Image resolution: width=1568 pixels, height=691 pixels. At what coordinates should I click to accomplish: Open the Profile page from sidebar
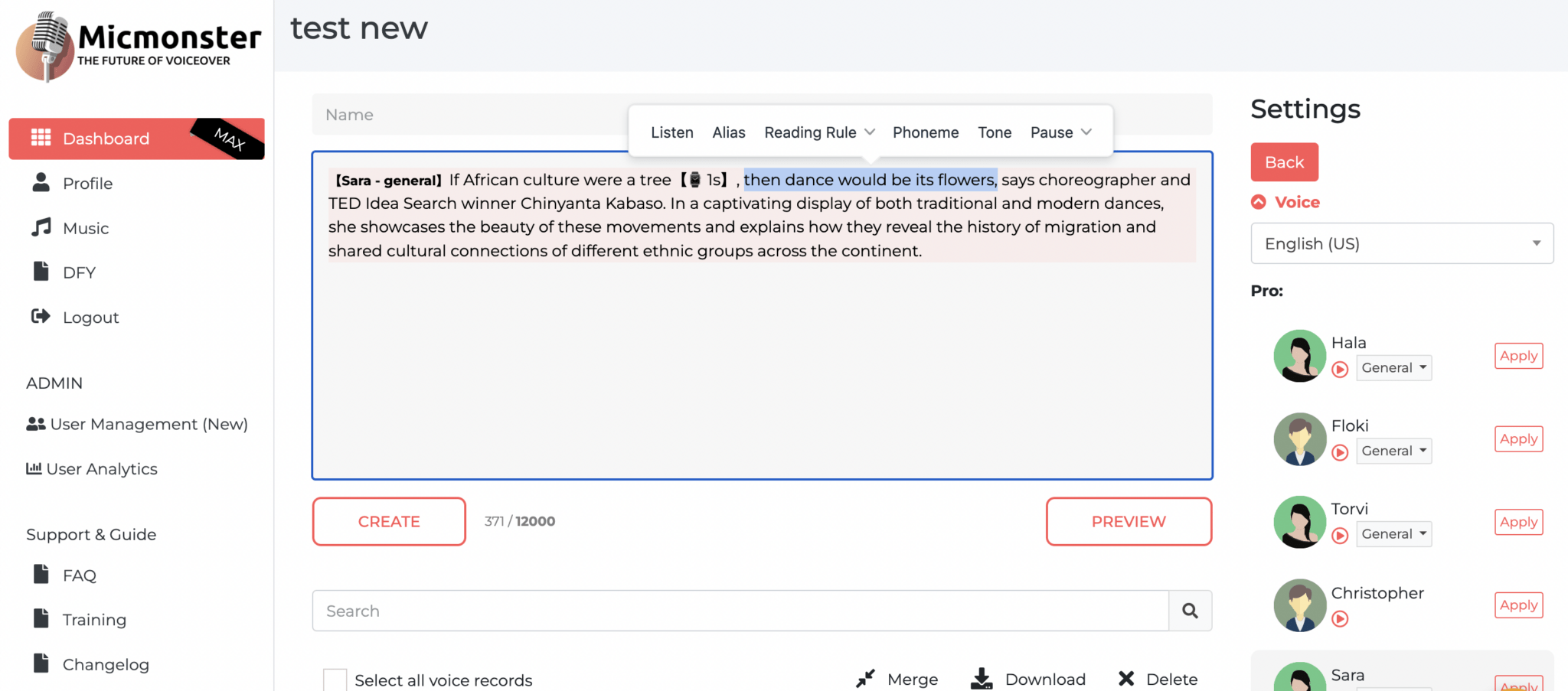(x=87, y=183)
